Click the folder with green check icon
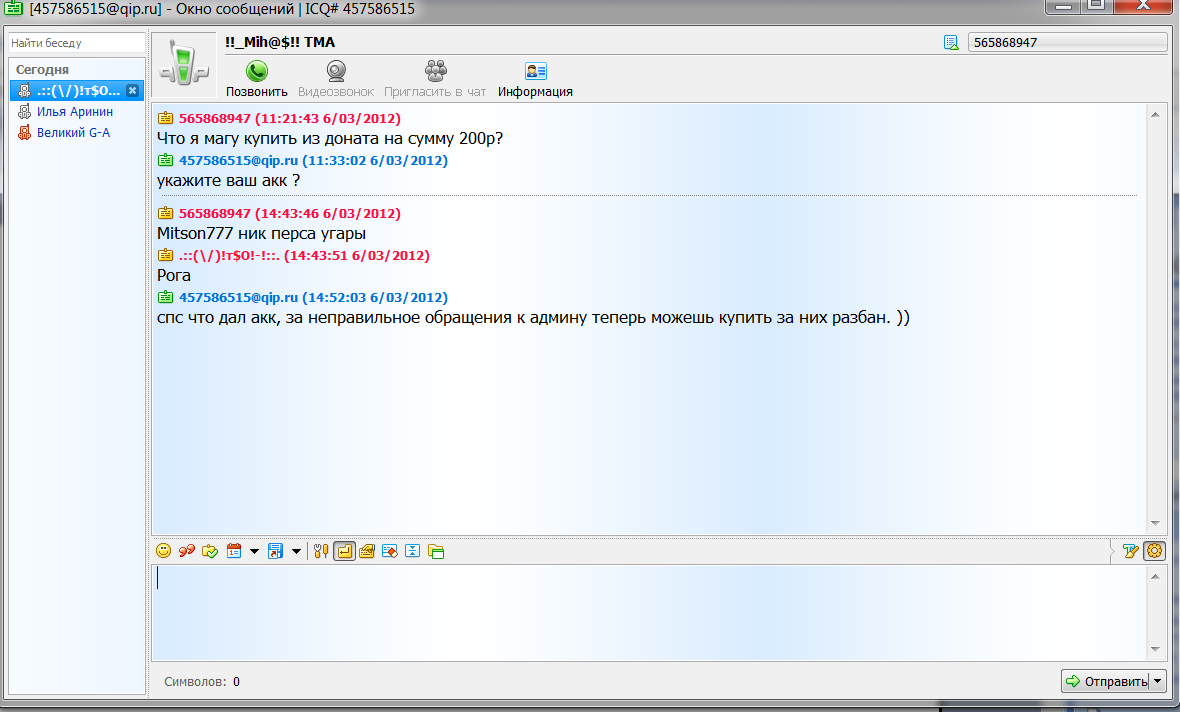Image resolution: width=1180 pixels, height=712 pixels. [x=210, y=551]
